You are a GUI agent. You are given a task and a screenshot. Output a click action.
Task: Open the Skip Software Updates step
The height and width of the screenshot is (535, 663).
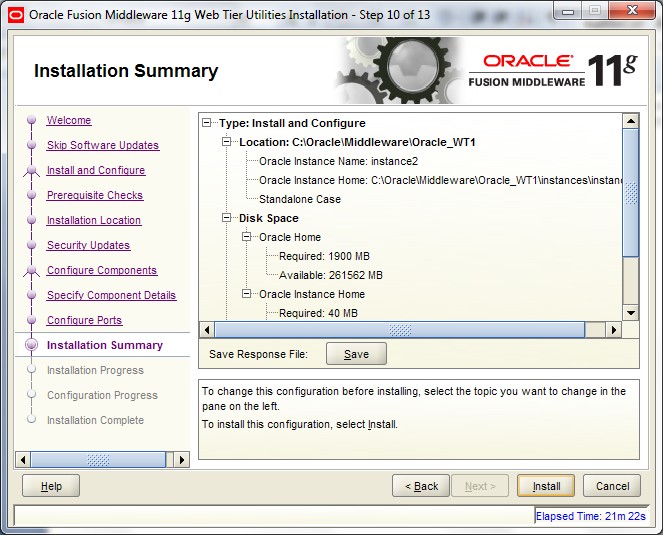pos(103,145)
